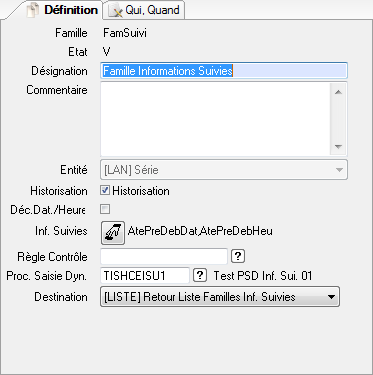This screenshot has height=375, width=373.
Task: Click the Destination dropdown arrow
Action: [331, 296]
